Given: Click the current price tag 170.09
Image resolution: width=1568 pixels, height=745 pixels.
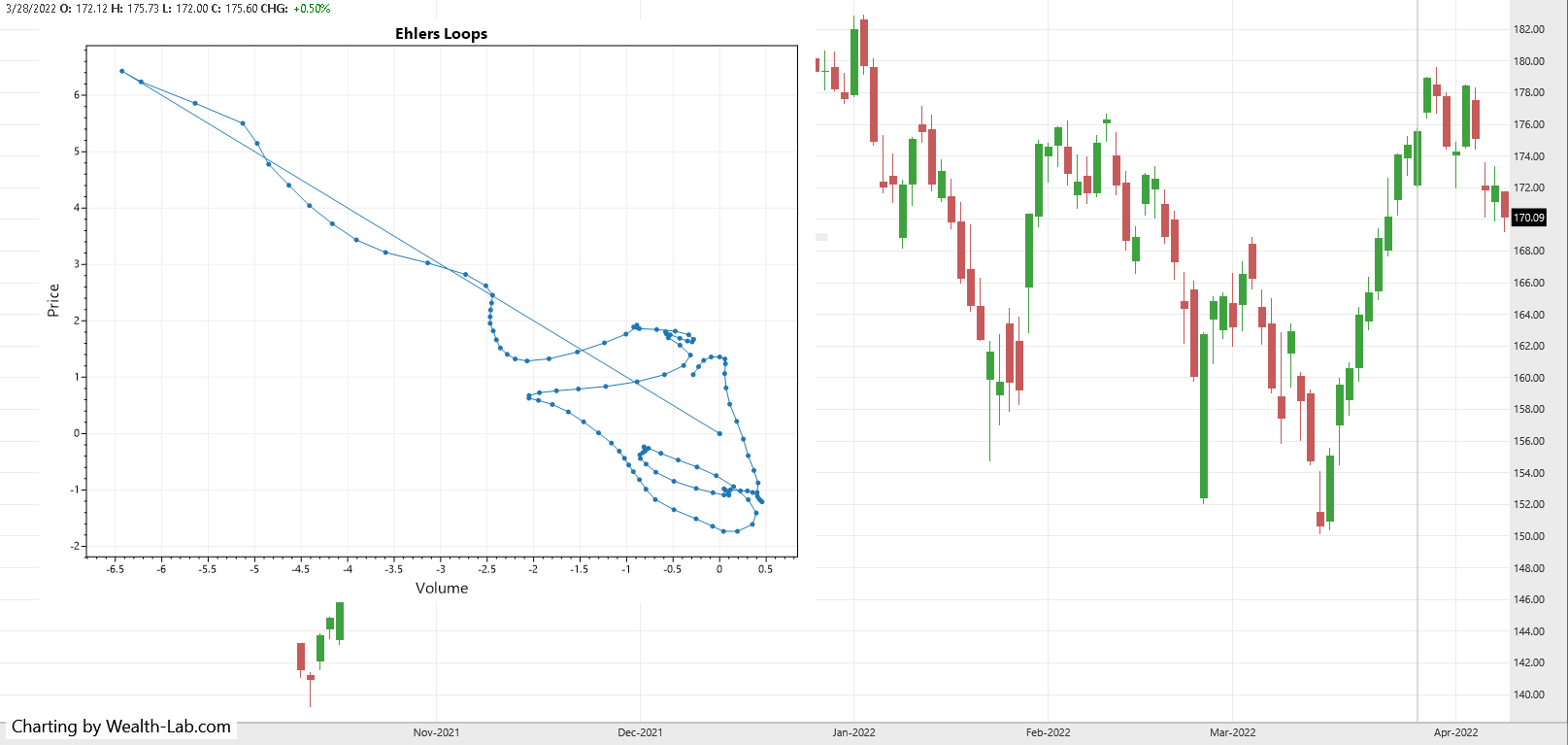Looking at the screenshot, I should (1528, 218).
